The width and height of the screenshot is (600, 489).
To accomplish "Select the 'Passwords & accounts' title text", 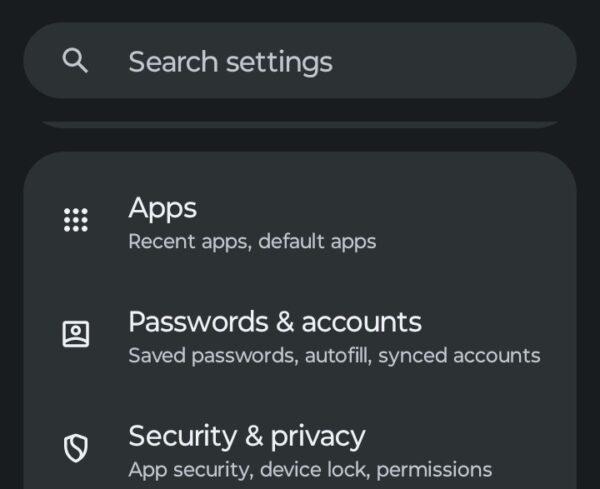I will pos(275,322).
